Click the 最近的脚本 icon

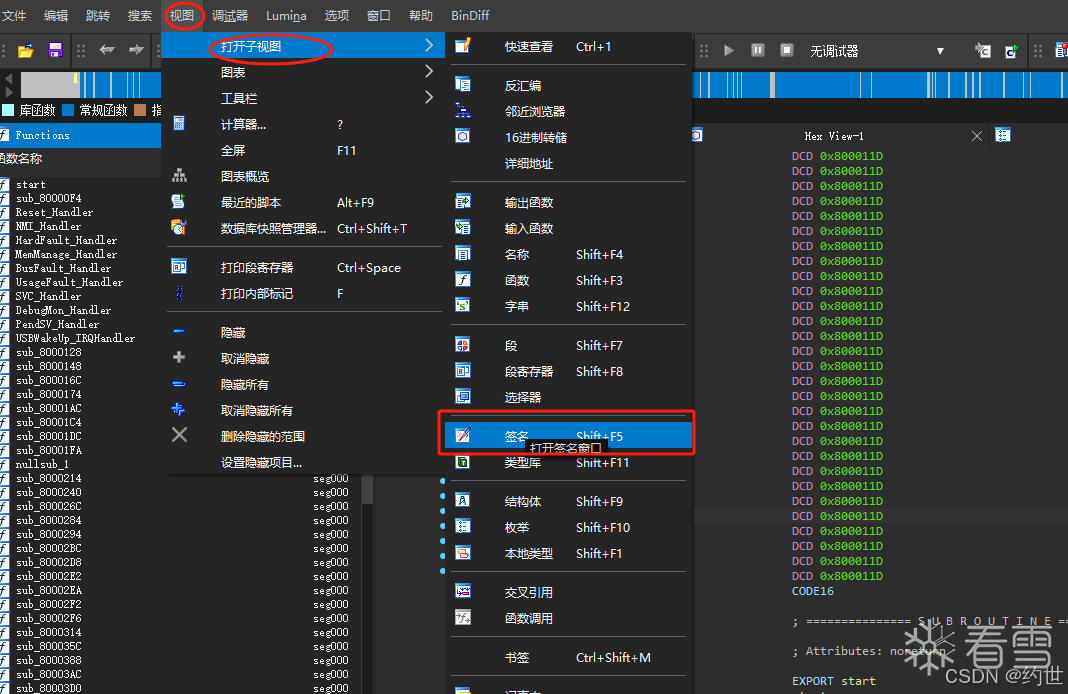point(179,202)
